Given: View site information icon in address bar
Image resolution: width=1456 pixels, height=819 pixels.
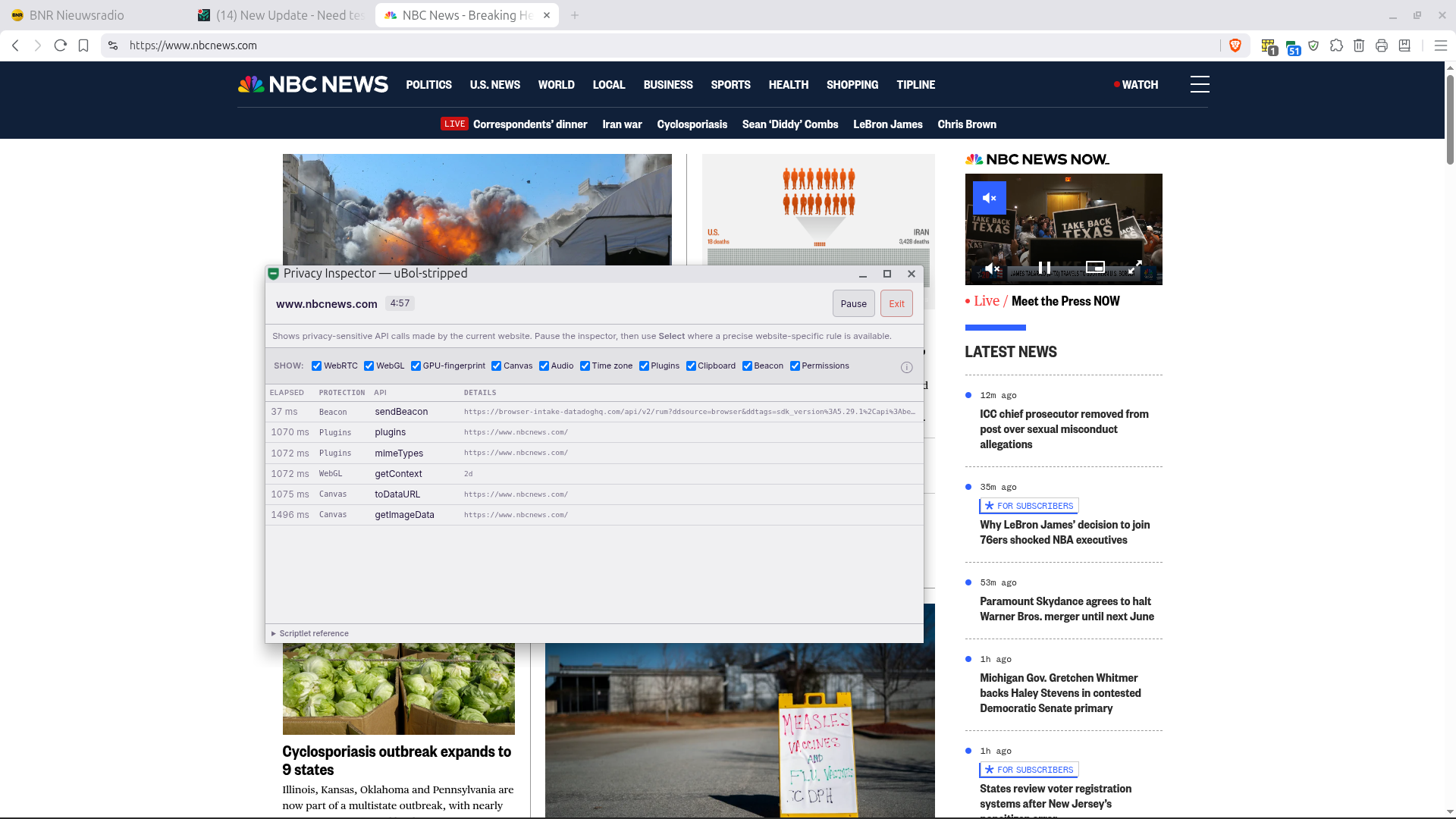Looking at the screenshot, I should pyautogui.click(x=113, y=45).
